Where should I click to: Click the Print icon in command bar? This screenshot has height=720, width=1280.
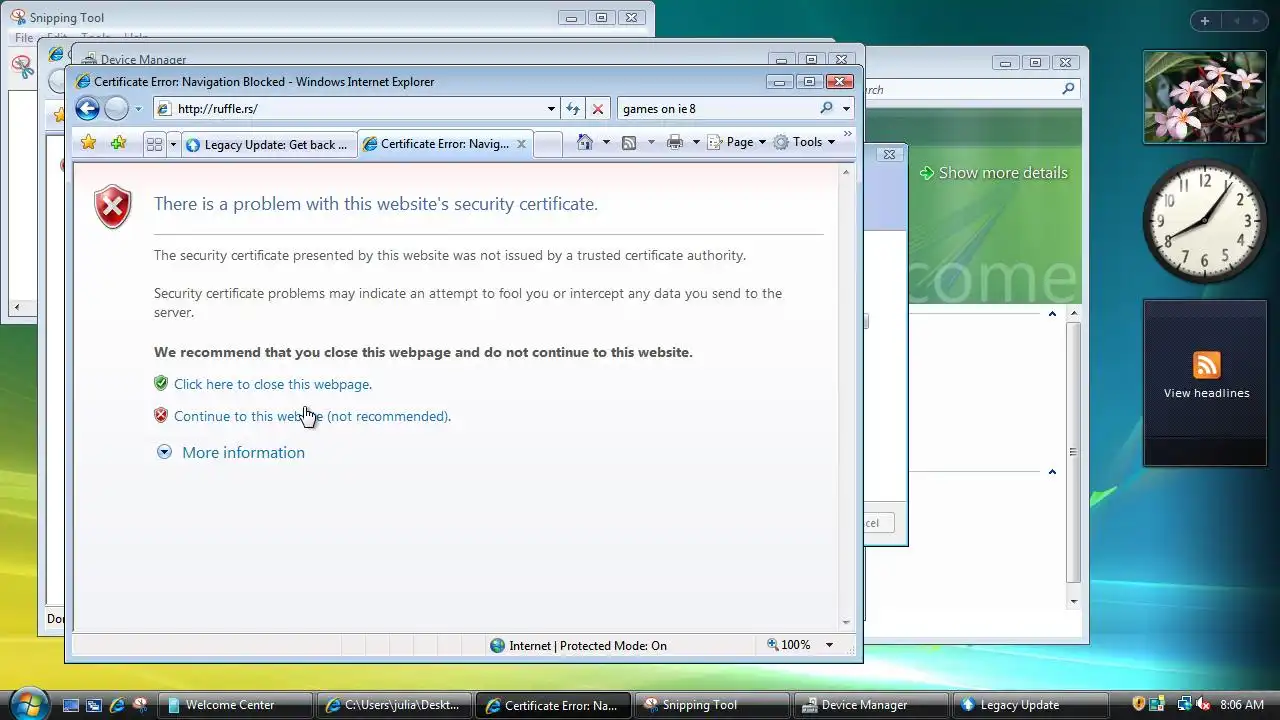click(x=675, y=142)
